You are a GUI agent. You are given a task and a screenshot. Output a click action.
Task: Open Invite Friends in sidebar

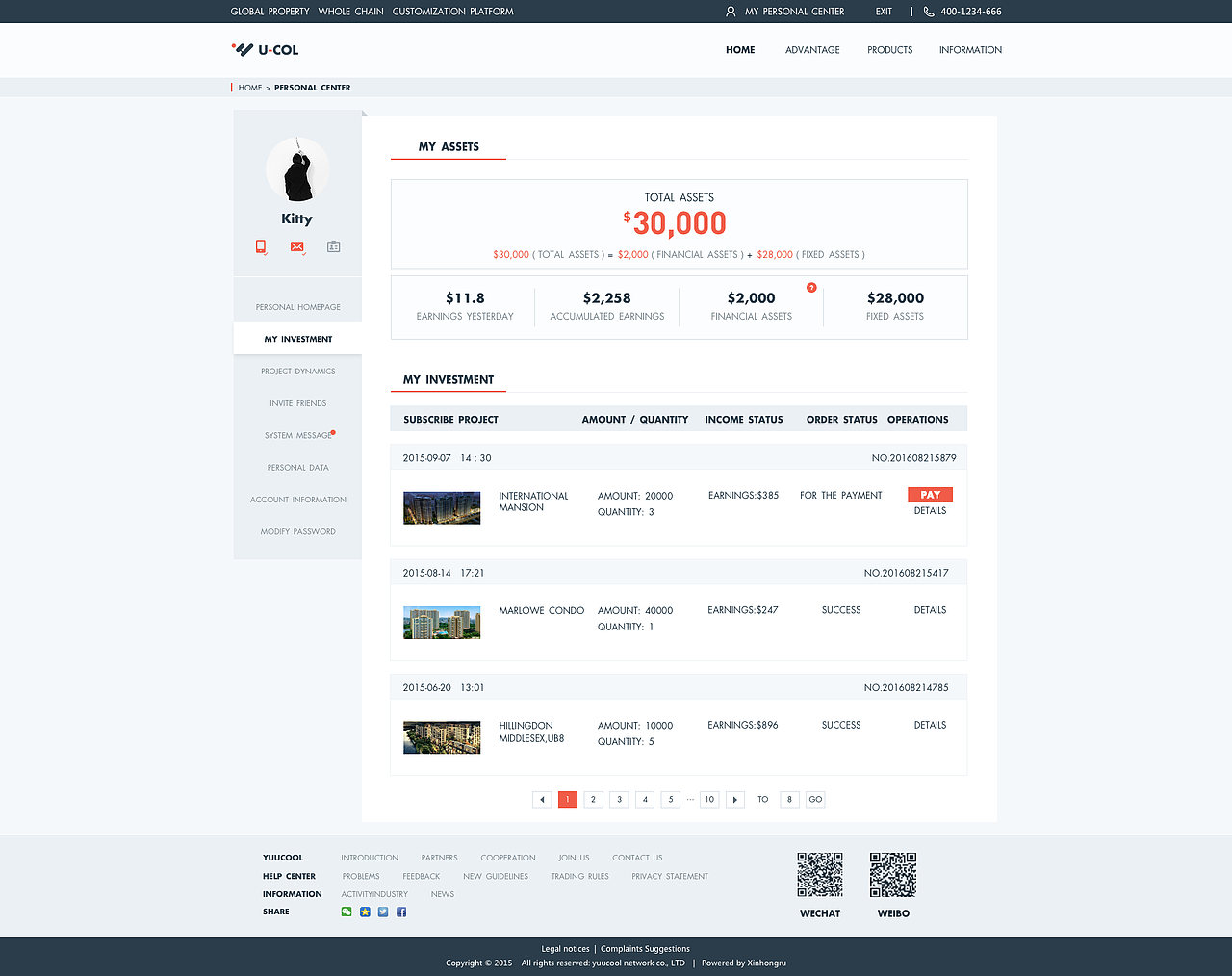[x=297, y=403]
